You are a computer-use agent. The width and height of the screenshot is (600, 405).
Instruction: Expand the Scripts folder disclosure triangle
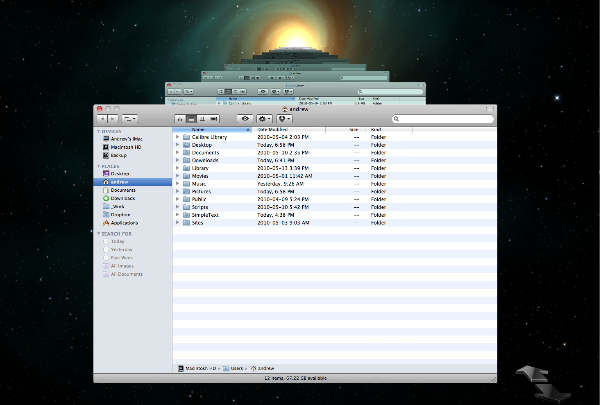[x=178, y=207]
